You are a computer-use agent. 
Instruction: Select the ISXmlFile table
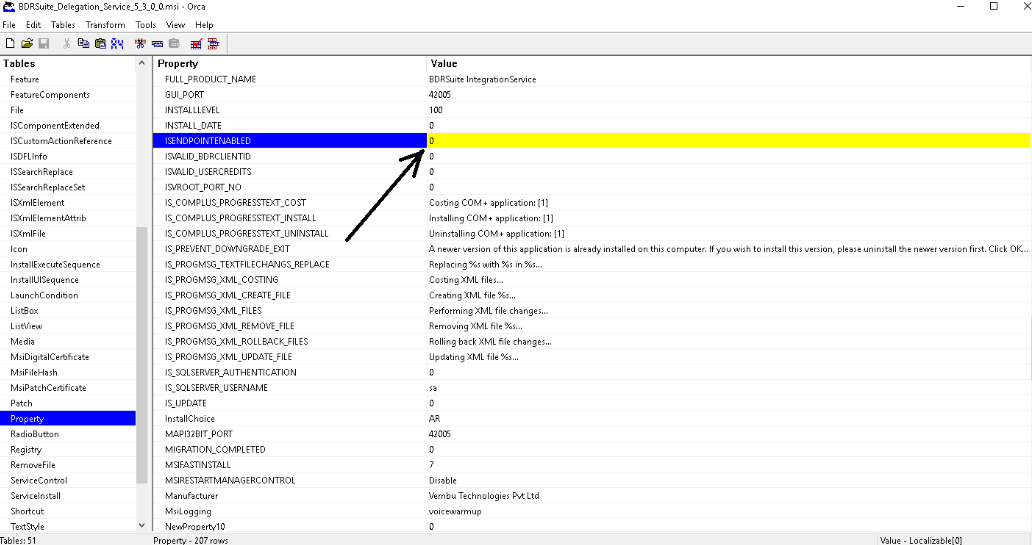click(x=28, y=234)
